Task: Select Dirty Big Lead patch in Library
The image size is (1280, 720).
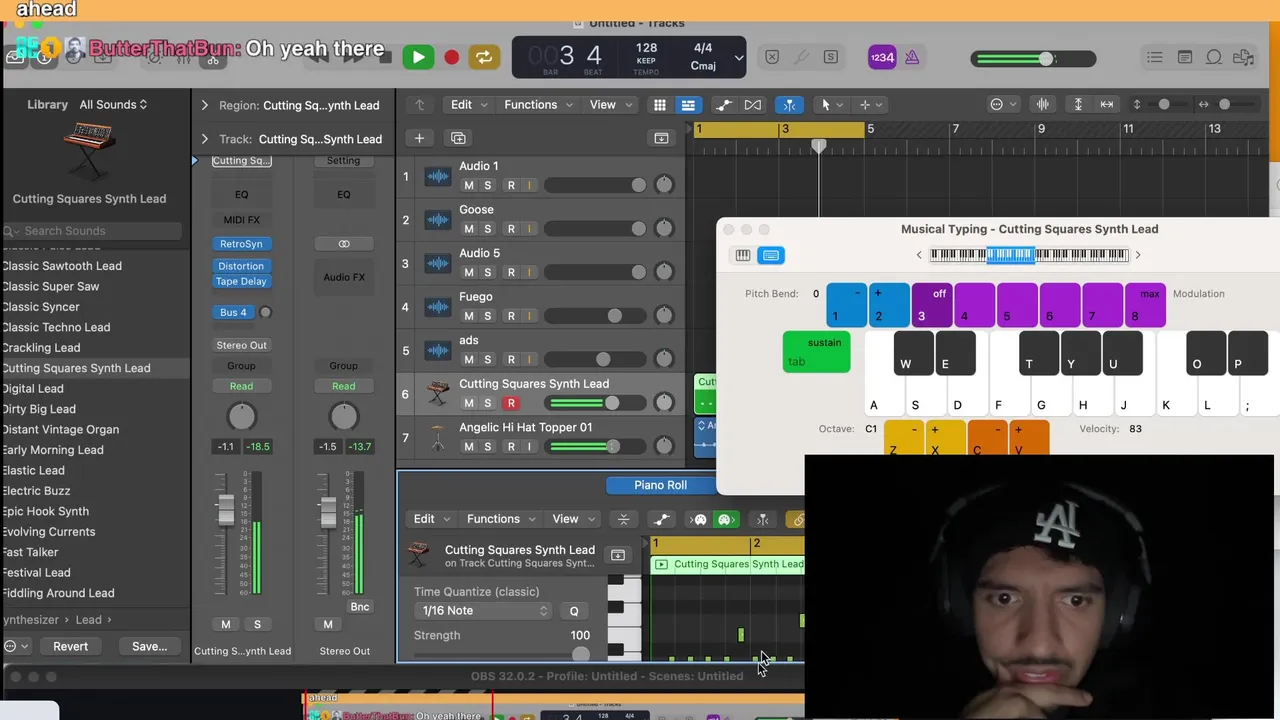Action: coord(39,409)
